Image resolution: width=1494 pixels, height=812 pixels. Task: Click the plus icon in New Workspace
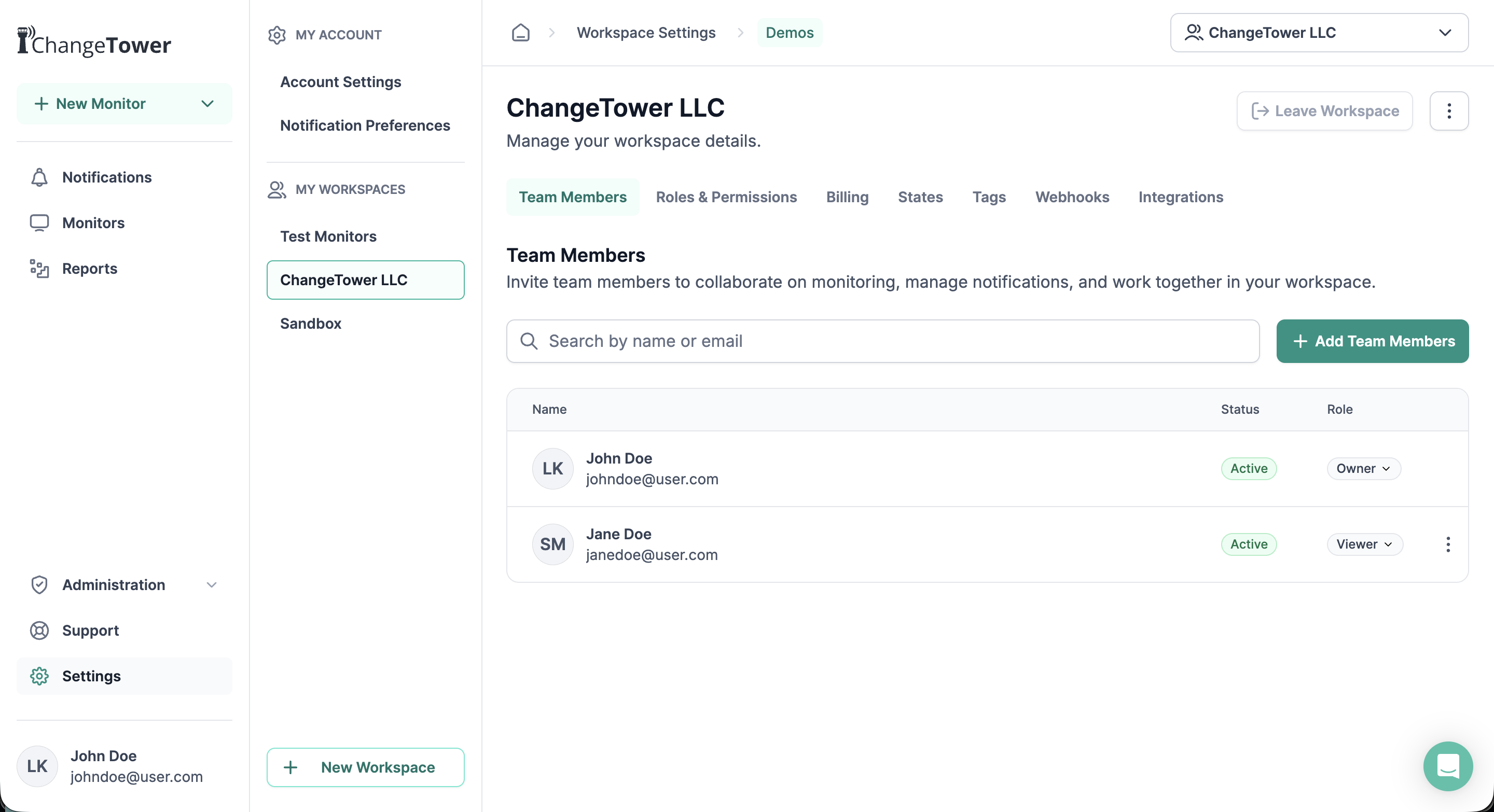click(x=290, y=767)
